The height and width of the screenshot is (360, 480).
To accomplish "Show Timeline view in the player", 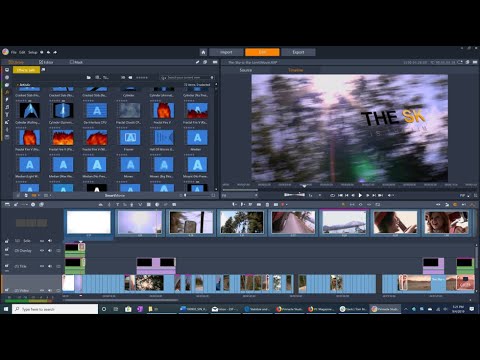I will coord(296,70).
